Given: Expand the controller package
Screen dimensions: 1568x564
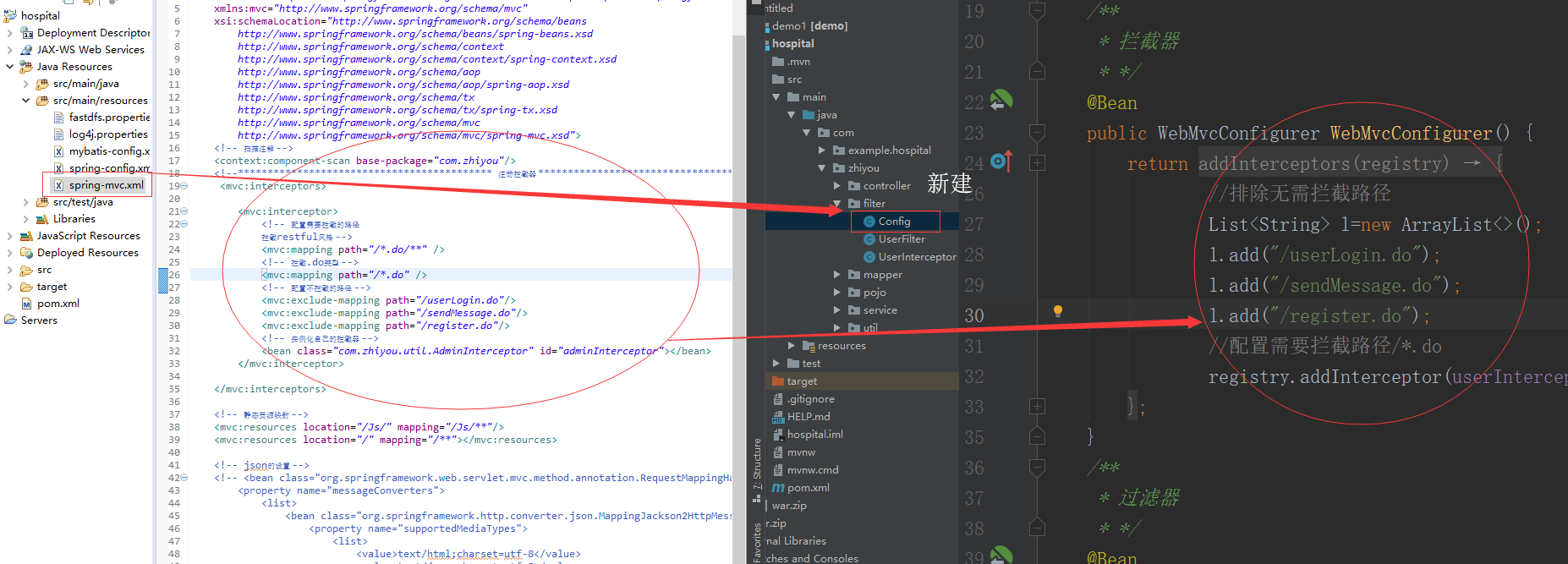Looking at the screenshot, I should (837, 186).
